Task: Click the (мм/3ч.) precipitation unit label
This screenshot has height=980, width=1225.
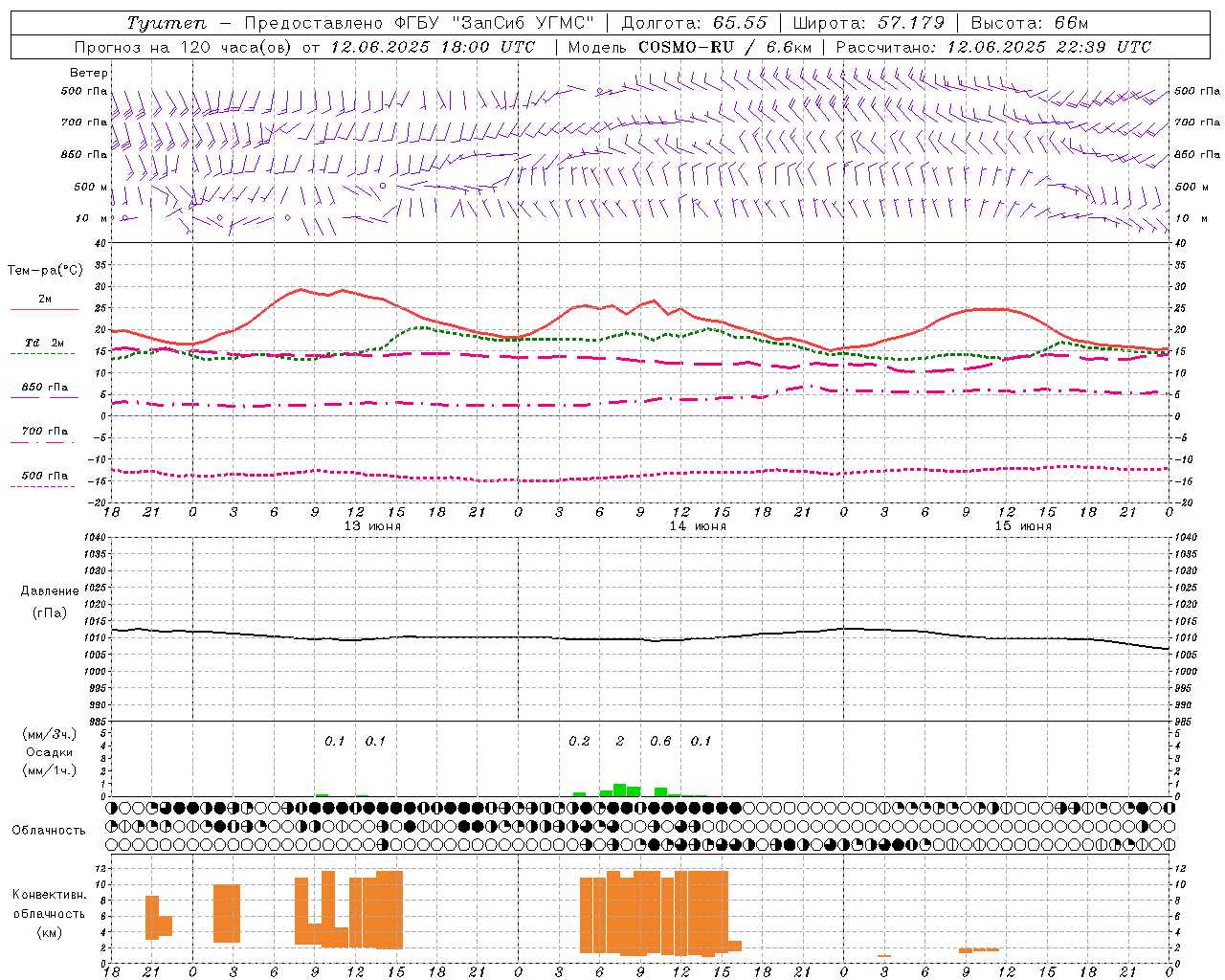Action: tap(50, 734)
